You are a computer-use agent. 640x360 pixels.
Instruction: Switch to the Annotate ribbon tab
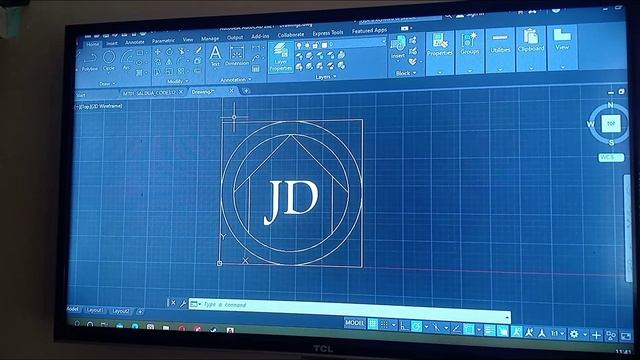[x=135, y=42]
